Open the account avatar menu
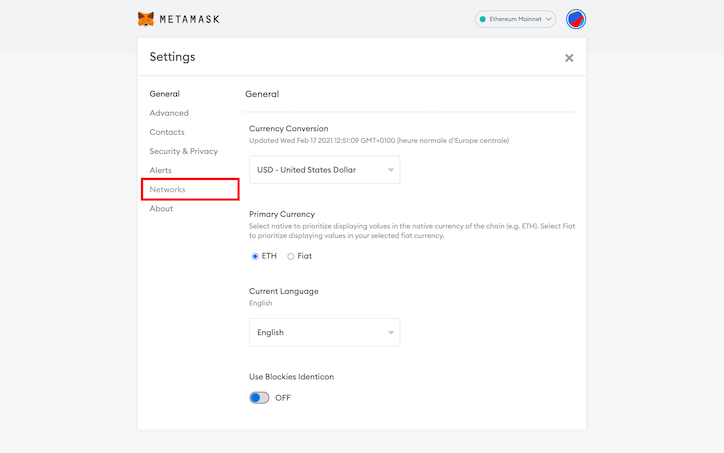 576,19
